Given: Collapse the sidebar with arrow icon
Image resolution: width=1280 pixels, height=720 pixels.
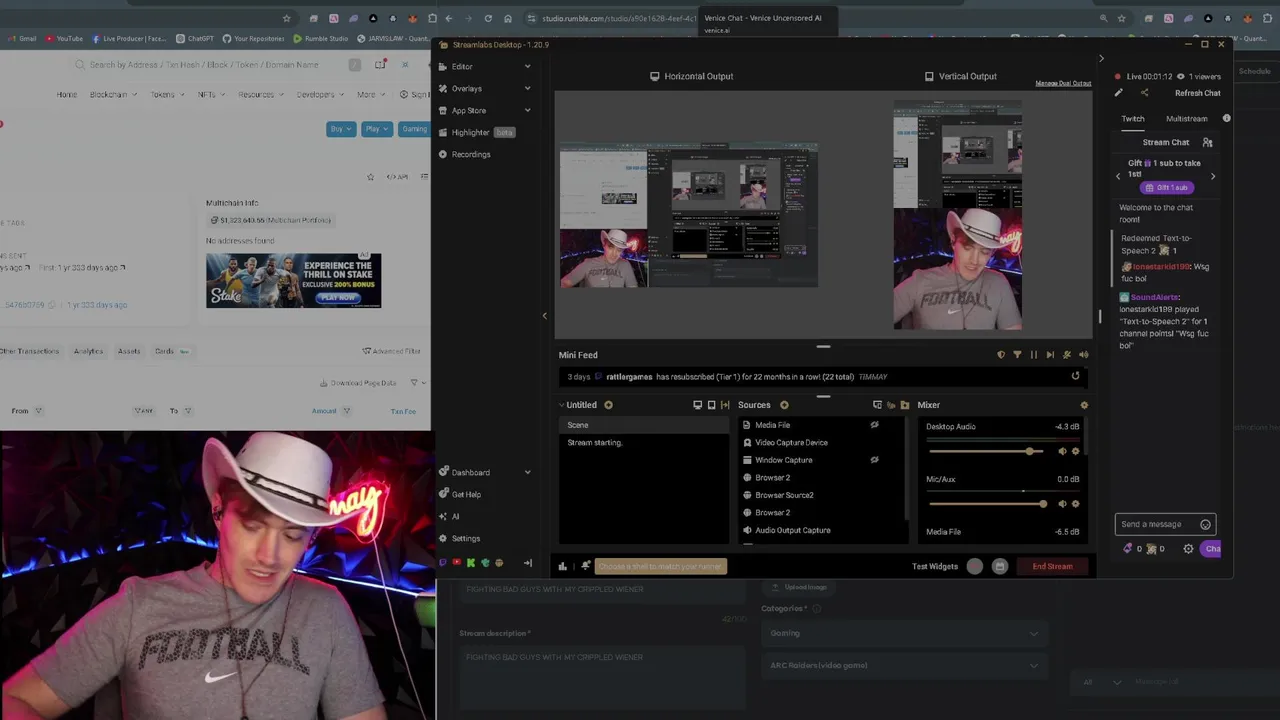Looking at the screenshot, I should pos(527,563).
